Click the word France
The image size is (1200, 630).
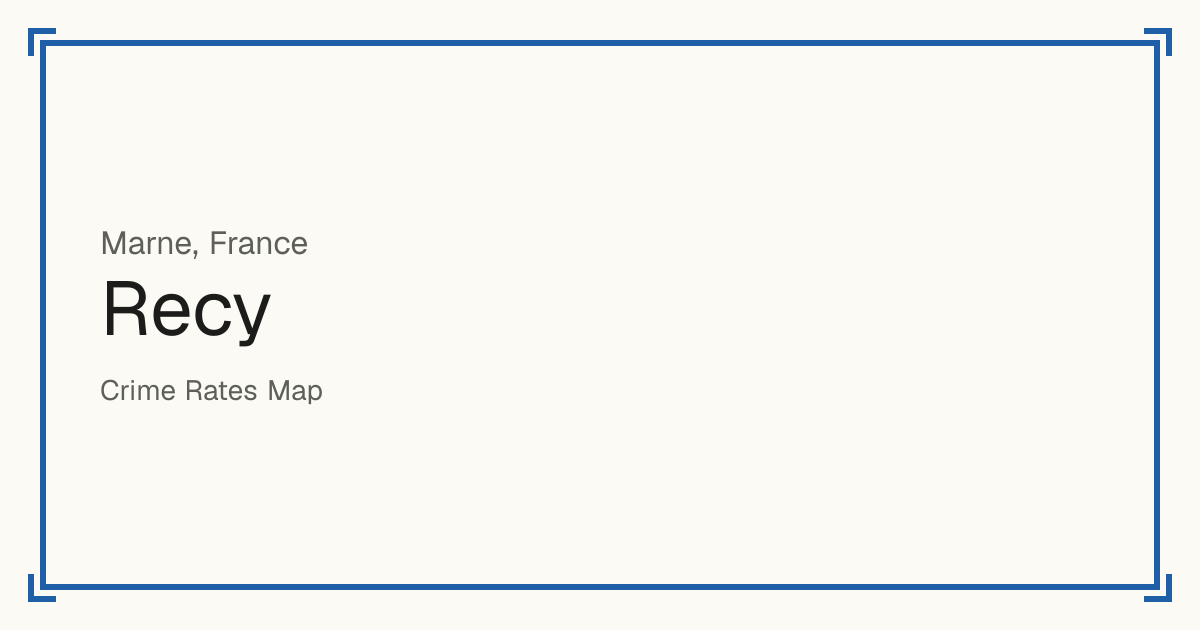pos(259,243)
